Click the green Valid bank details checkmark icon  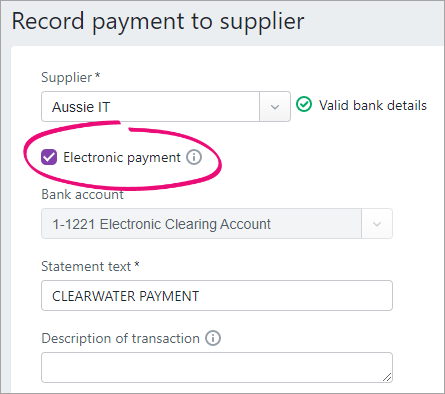pos(304,105)
